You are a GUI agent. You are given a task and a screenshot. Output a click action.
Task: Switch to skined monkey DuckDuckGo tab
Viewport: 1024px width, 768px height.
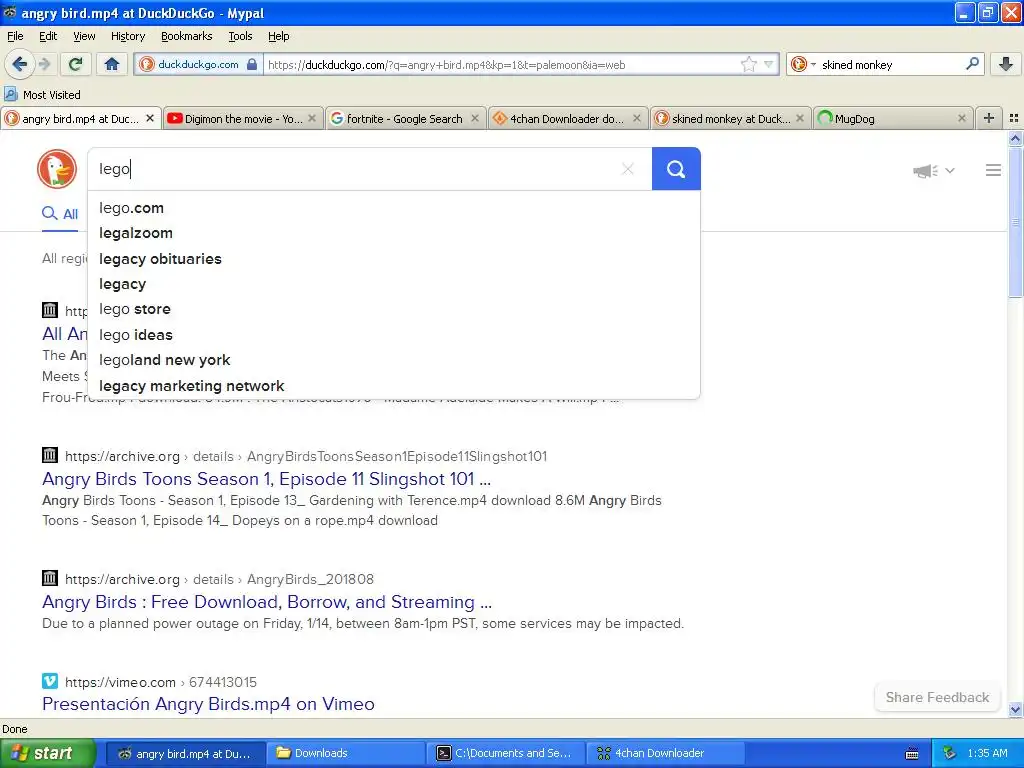click(730, 118)
